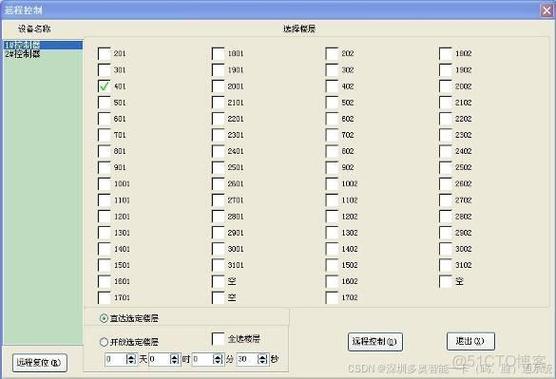Image resolution: width=556 pixels, height=379 pixels.
Task: Tick the 1902 checkbox
Action: coord(446,70)
